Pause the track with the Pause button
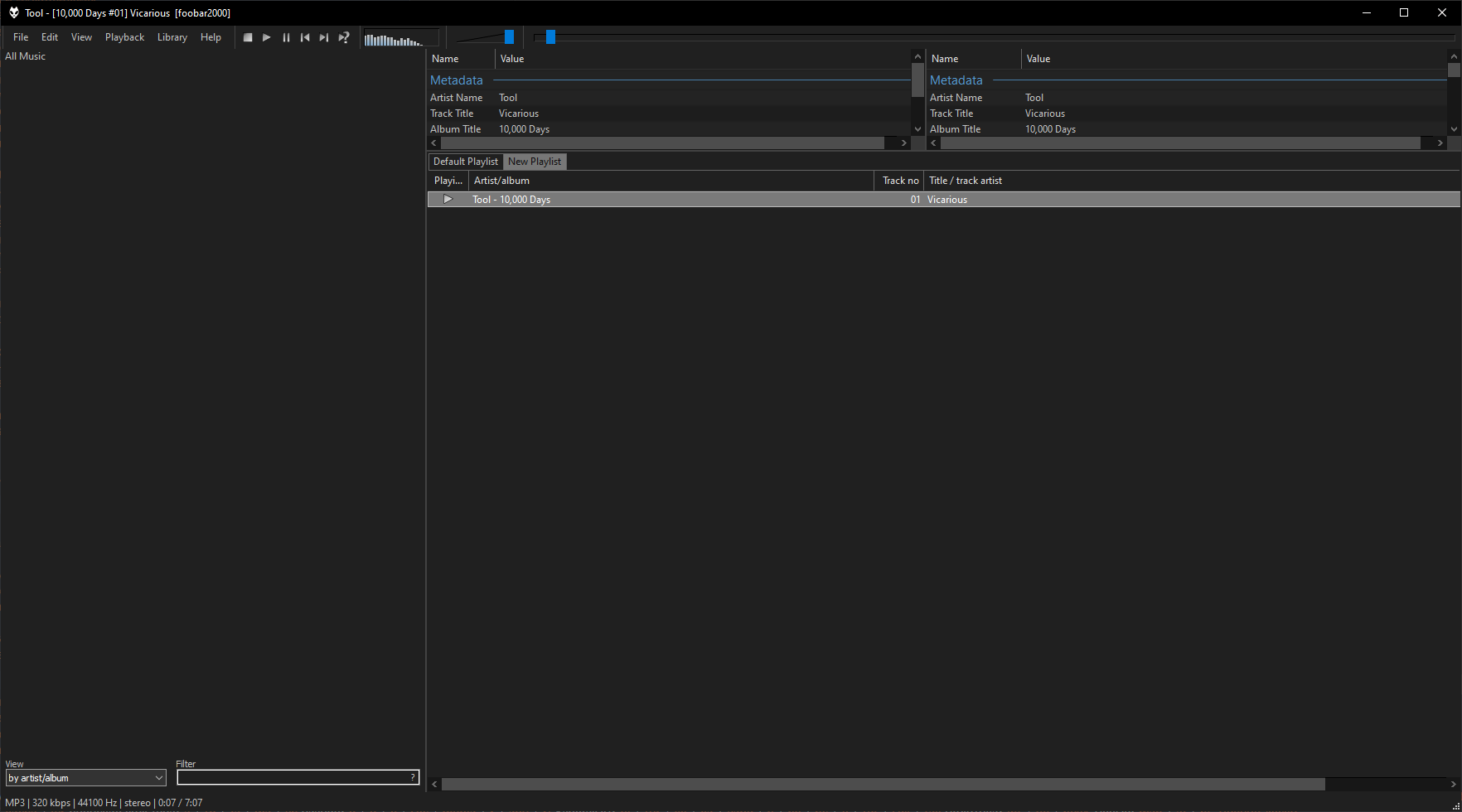 tap(286, 37)
